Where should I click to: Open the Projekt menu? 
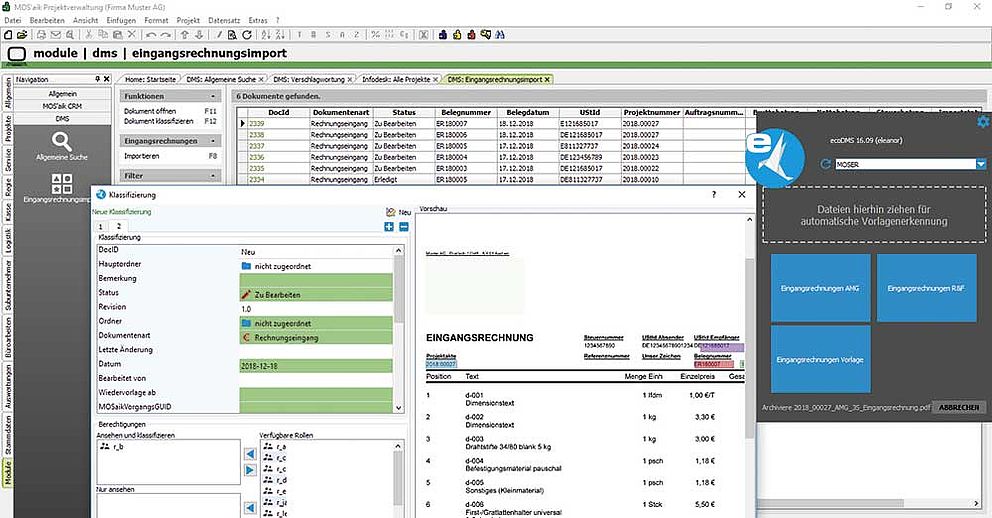[x=189, y=19]
